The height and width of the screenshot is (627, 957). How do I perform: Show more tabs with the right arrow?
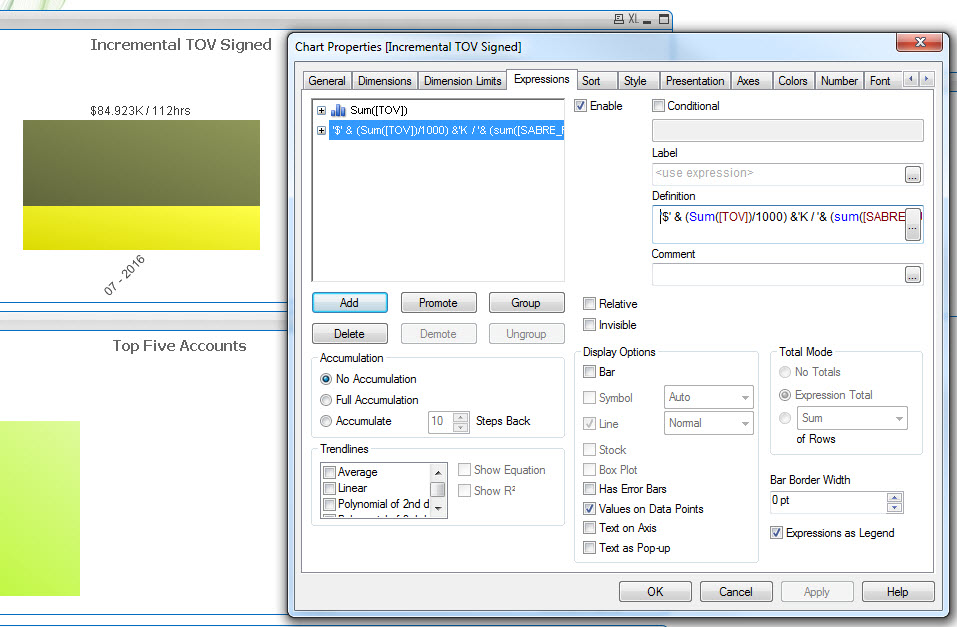tap(926, 79)
